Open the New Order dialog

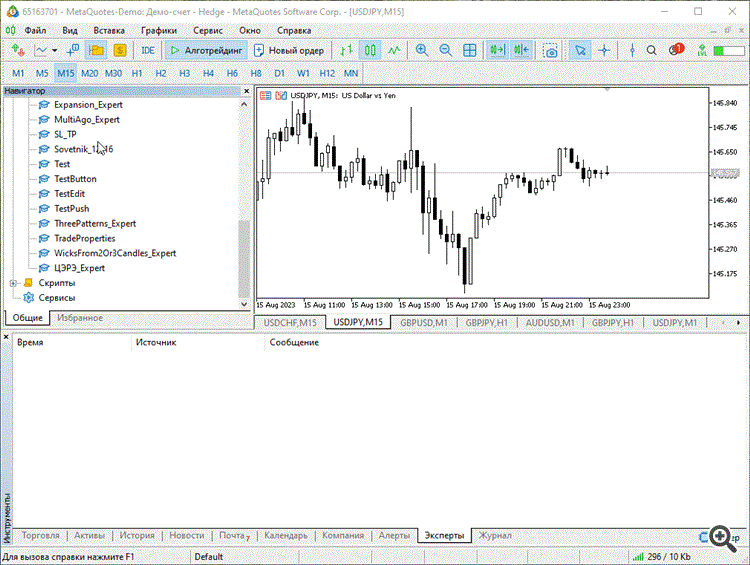click(x=289, y=50)
